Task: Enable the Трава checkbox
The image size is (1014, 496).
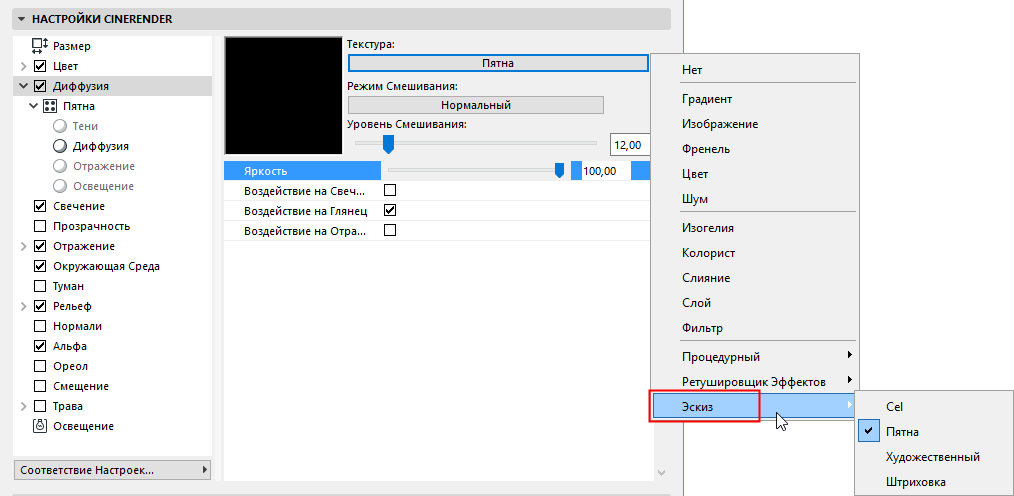Action: click(x=40, y=407)
